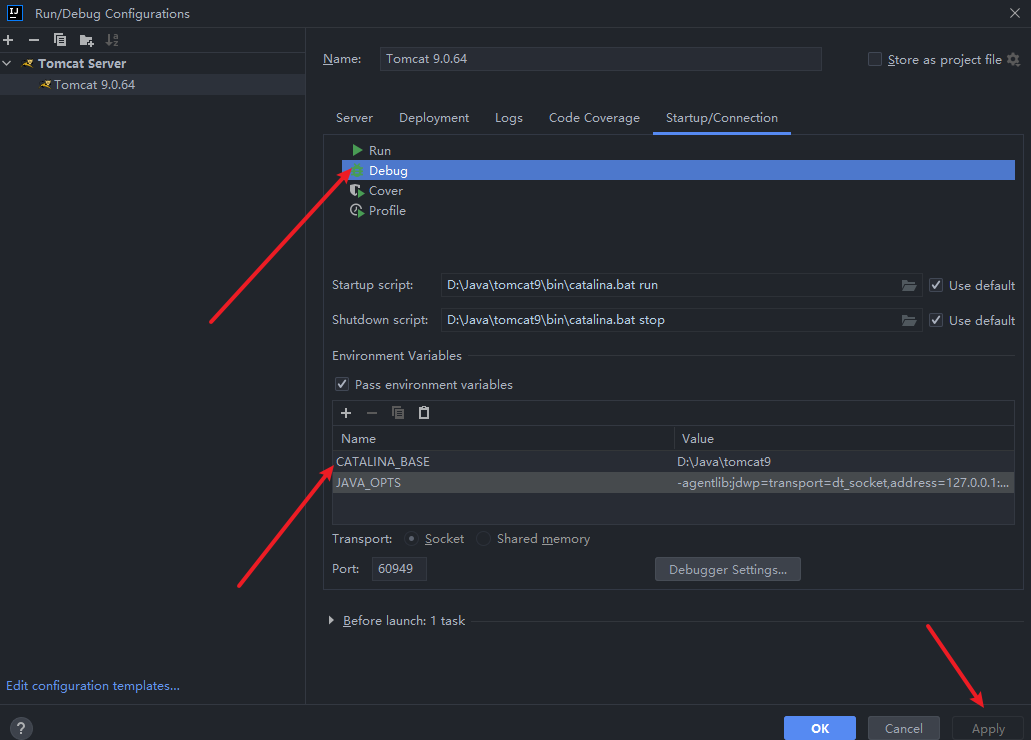
Task: Click the help question mark icon
Action: click(x=21, y=728)
